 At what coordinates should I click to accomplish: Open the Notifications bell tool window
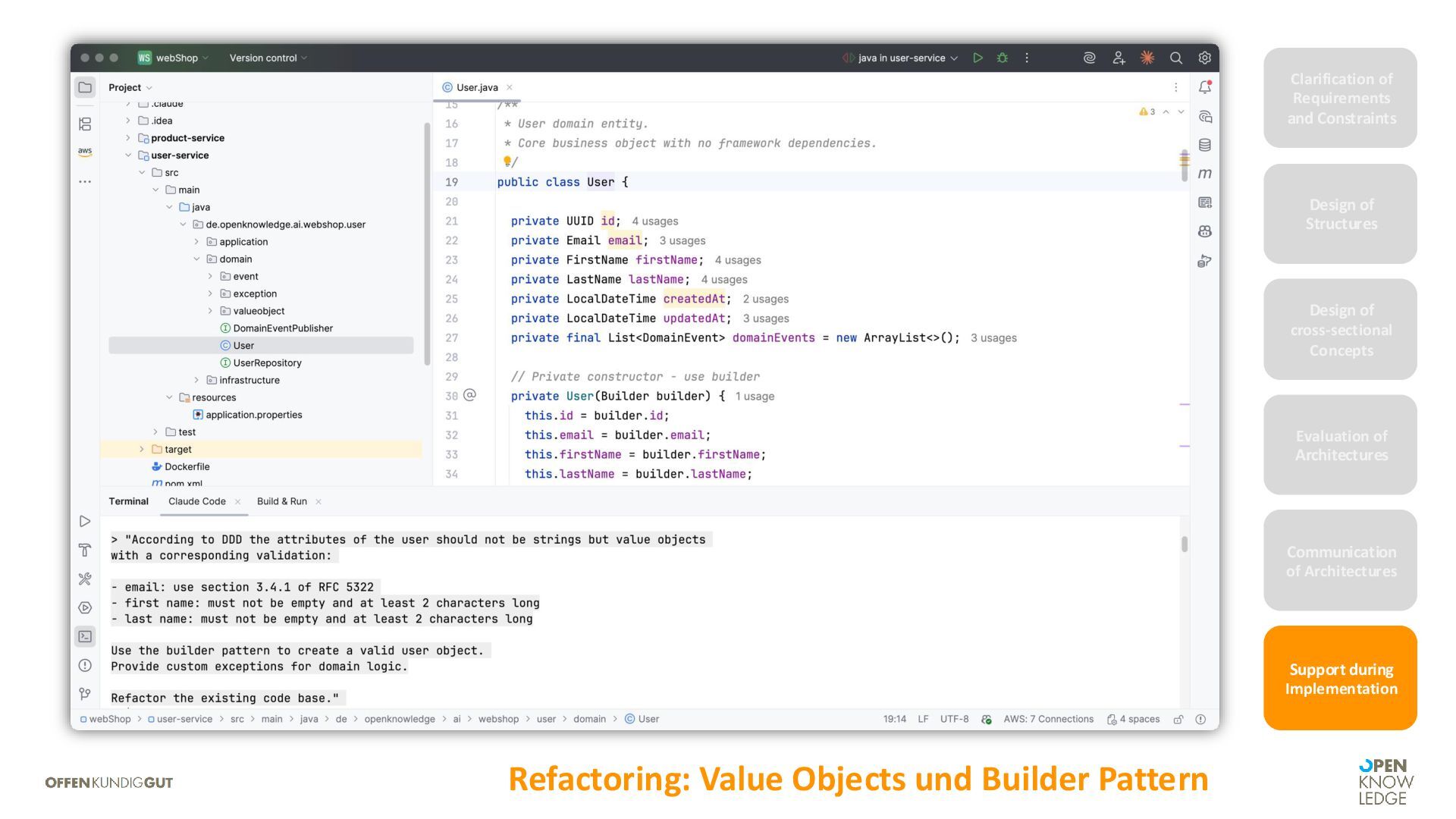pyautogui.click(x=1204, y=87)
